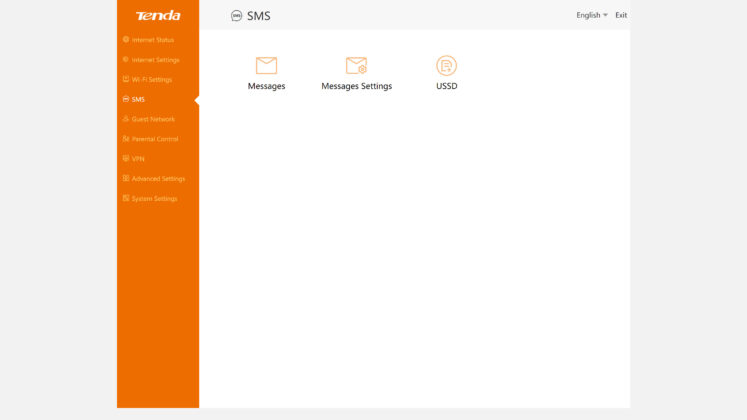Viewport: 747px width, 420px height.
Task: Click the USSD text label
Action: click(x=446, y=86)
